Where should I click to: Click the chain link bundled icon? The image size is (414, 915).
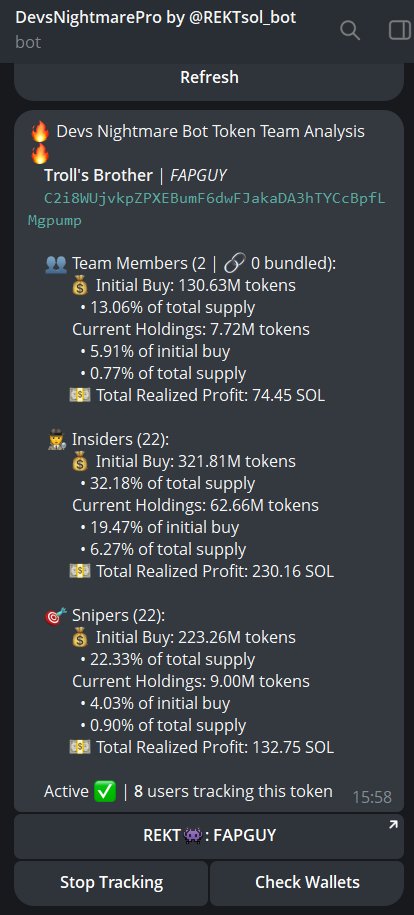235,264
